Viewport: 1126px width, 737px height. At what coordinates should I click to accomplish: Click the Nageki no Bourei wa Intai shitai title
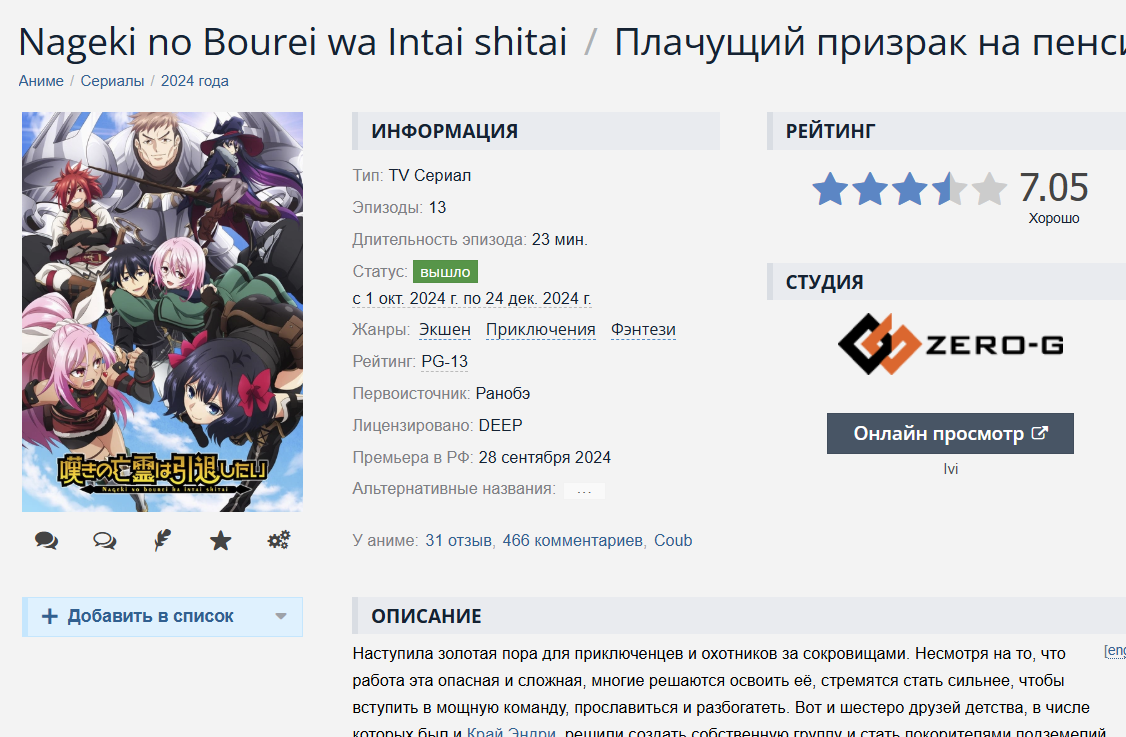tap(292, 42)
